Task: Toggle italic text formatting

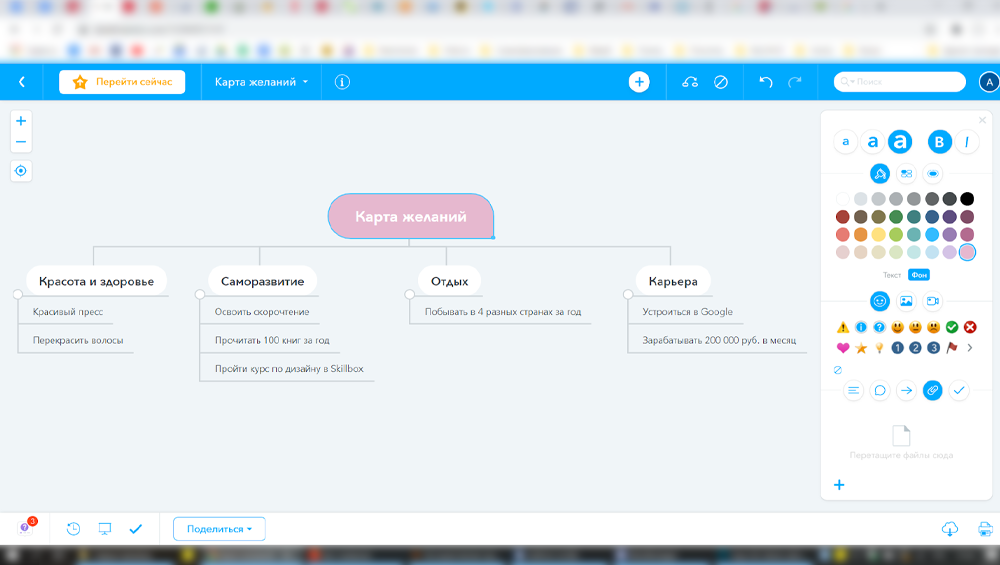Action: pyautogui.click(x=967, y=143)
